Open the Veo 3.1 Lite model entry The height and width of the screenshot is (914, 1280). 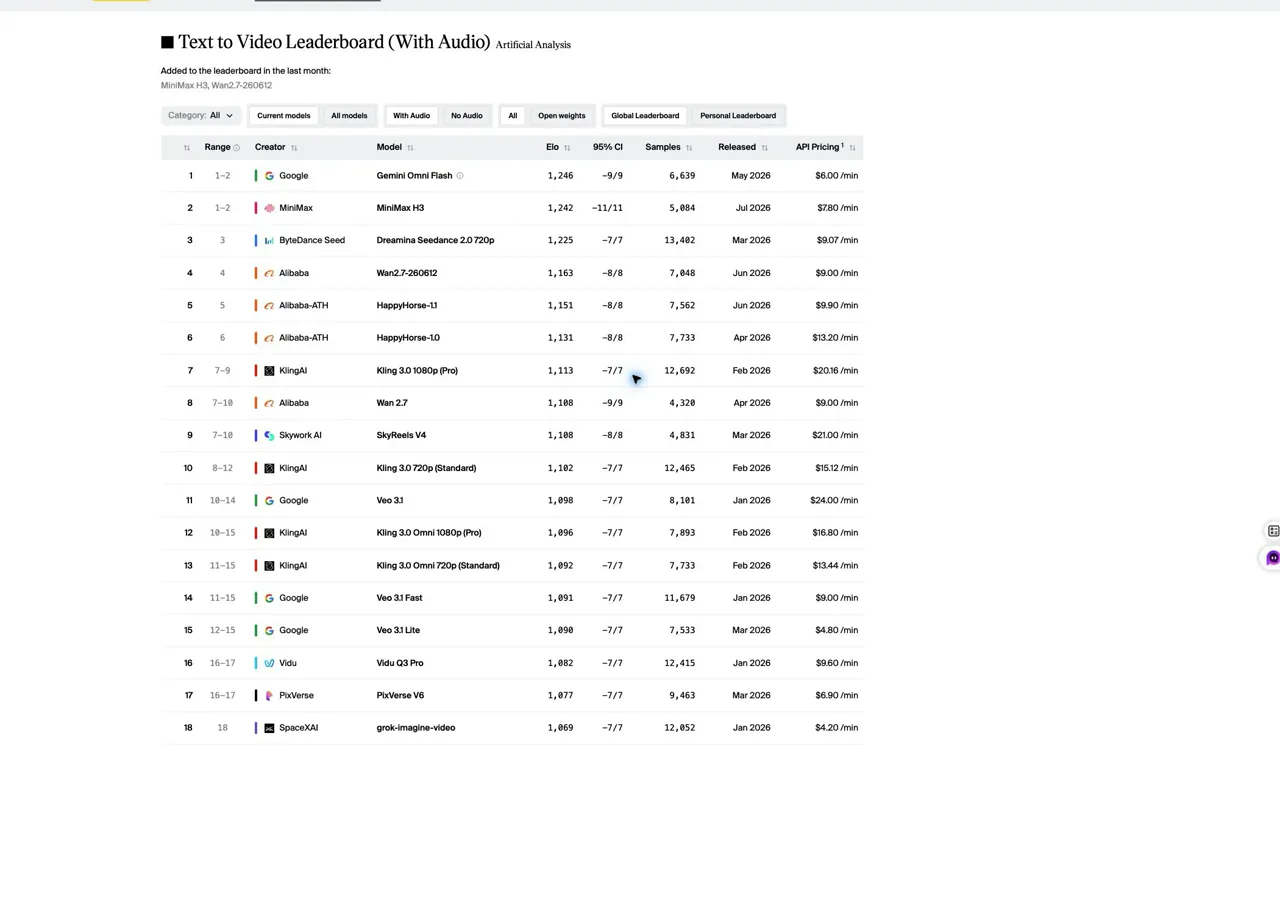pyautogui.click(x=398, y=631)
